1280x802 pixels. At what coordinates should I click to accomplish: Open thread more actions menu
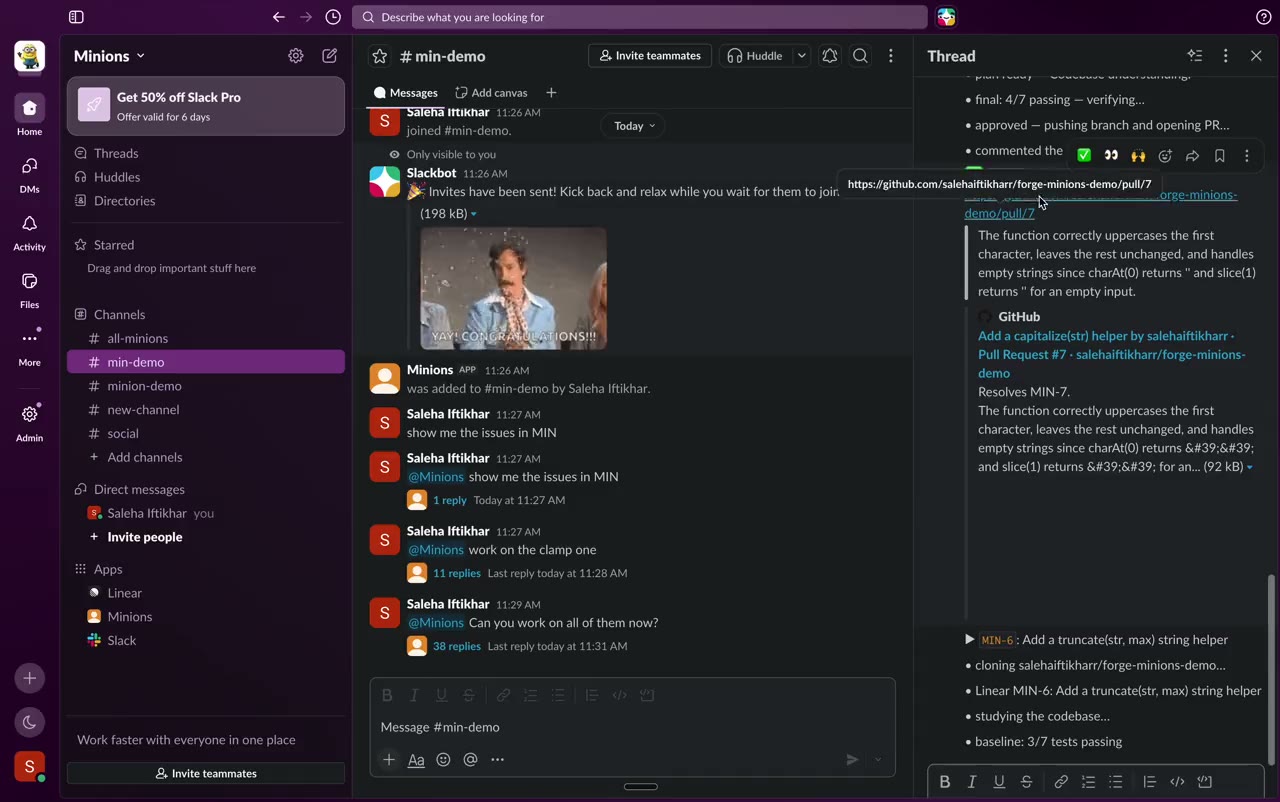pyautogui.click(x=1226, y=56)
